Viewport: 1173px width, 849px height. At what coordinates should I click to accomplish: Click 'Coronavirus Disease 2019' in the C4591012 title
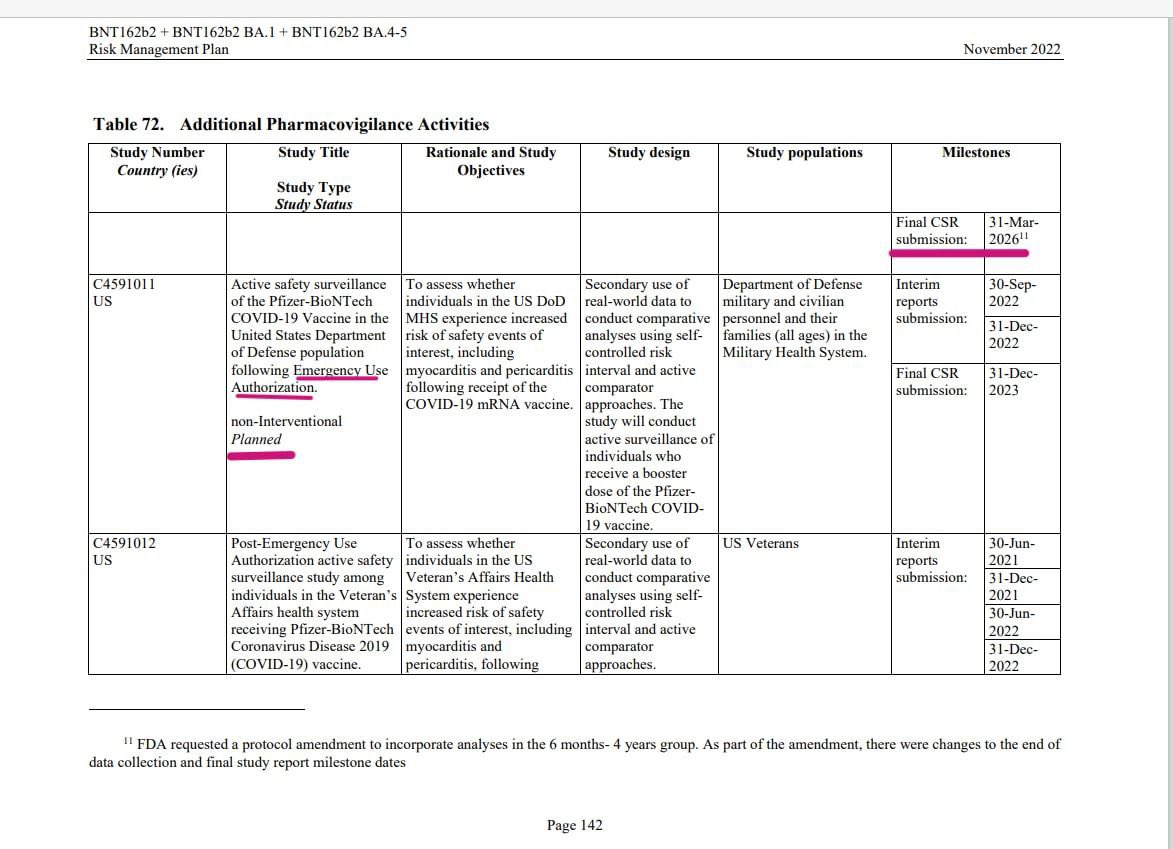(x=310, y=646)
